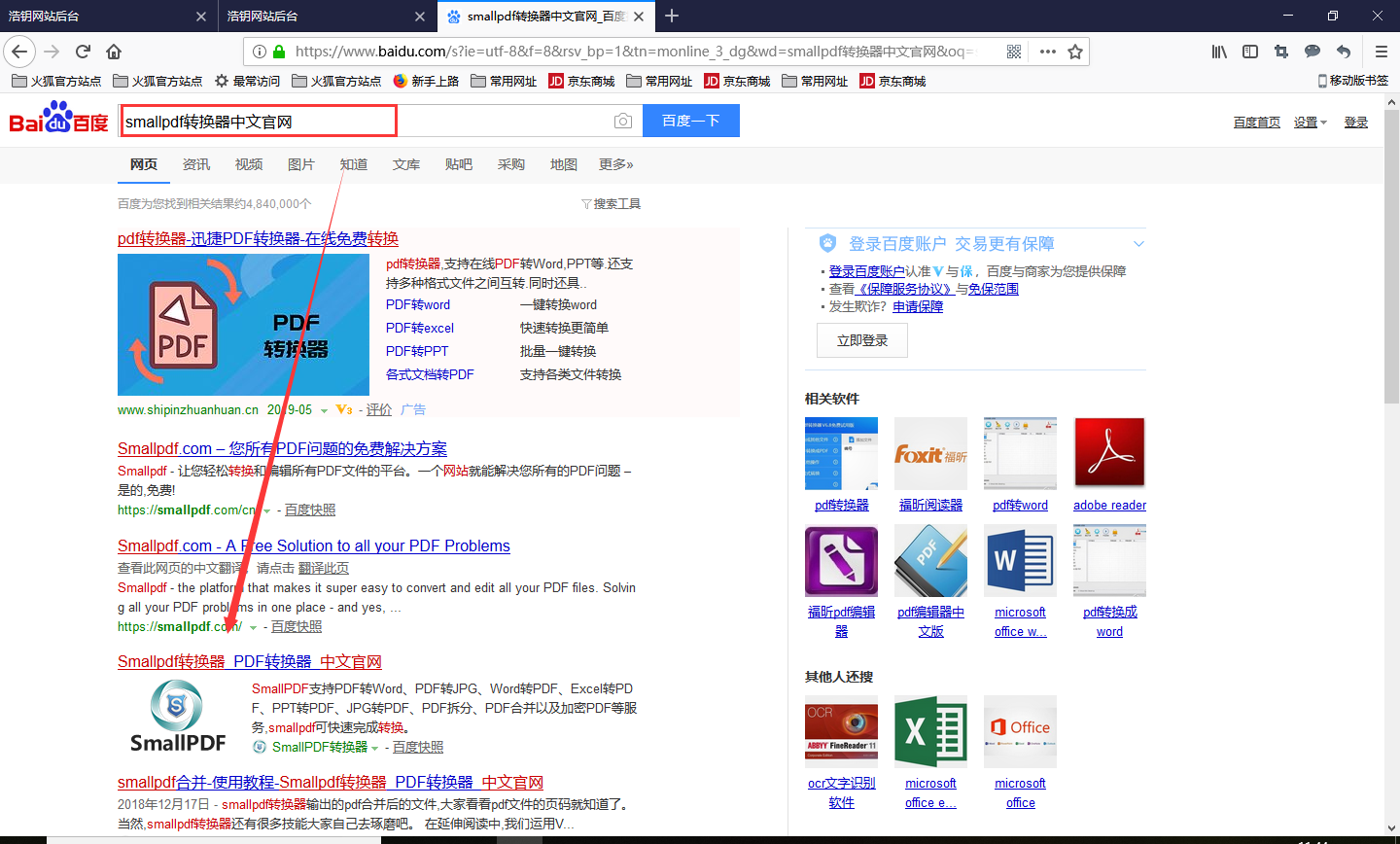Expand the 更多» search categories
Viewport: 1400px width, 844px height.
click(616, 164)
